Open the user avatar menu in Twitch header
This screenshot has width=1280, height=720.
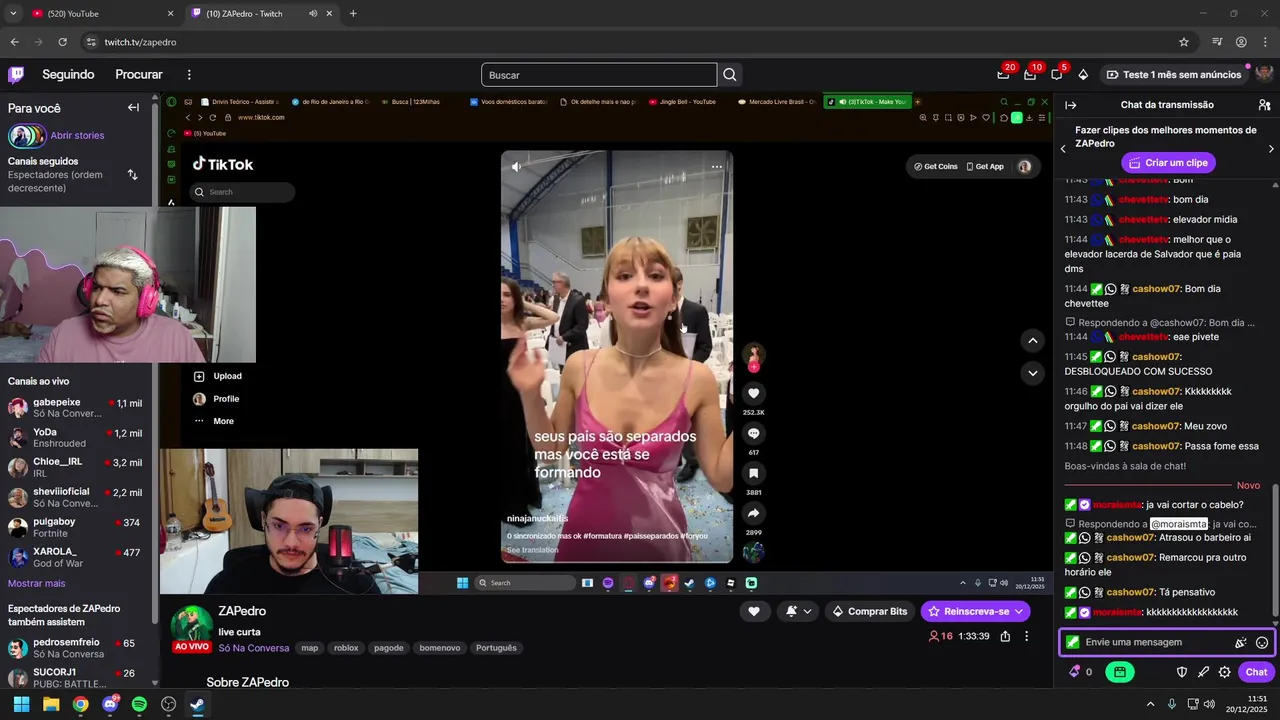coord(1264,74)
